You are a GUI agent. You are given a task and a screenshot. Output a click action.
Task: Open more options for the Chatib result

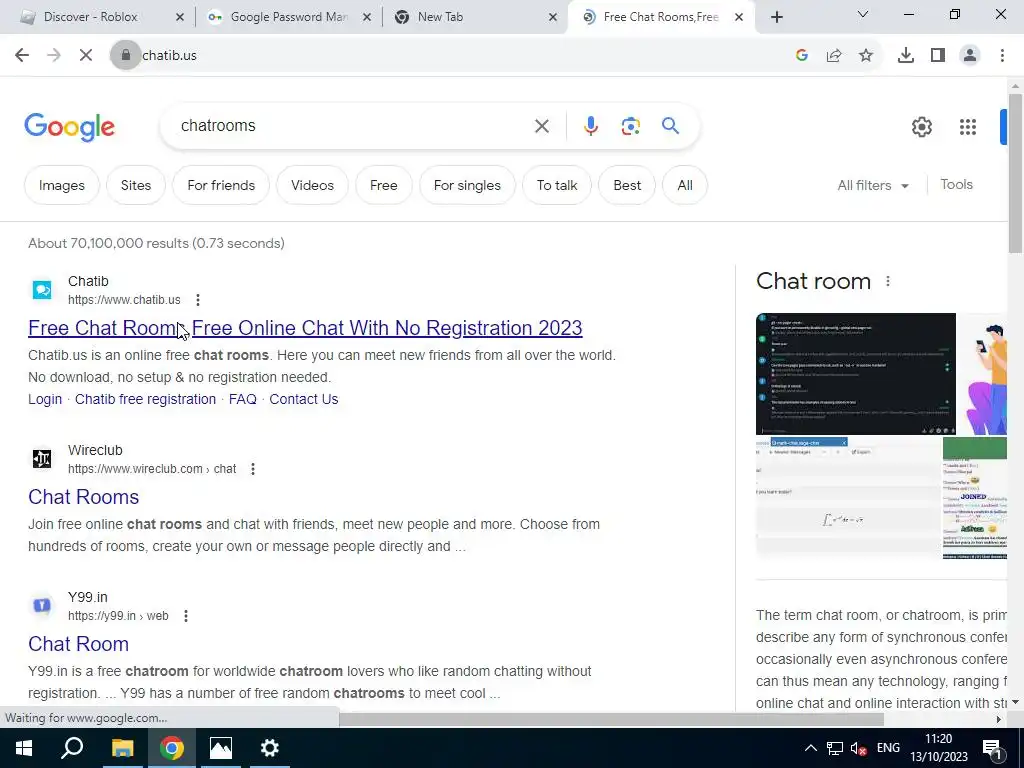(197, 300)
